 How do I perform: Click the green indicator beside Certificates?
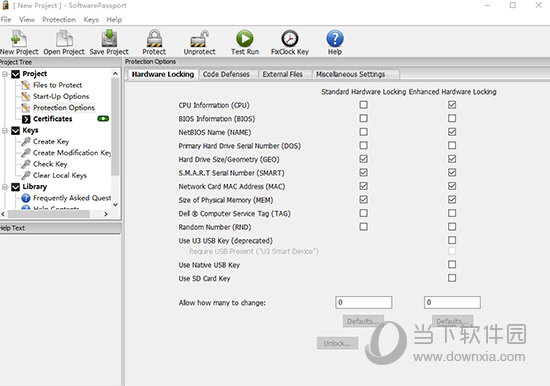pos(103,119)
